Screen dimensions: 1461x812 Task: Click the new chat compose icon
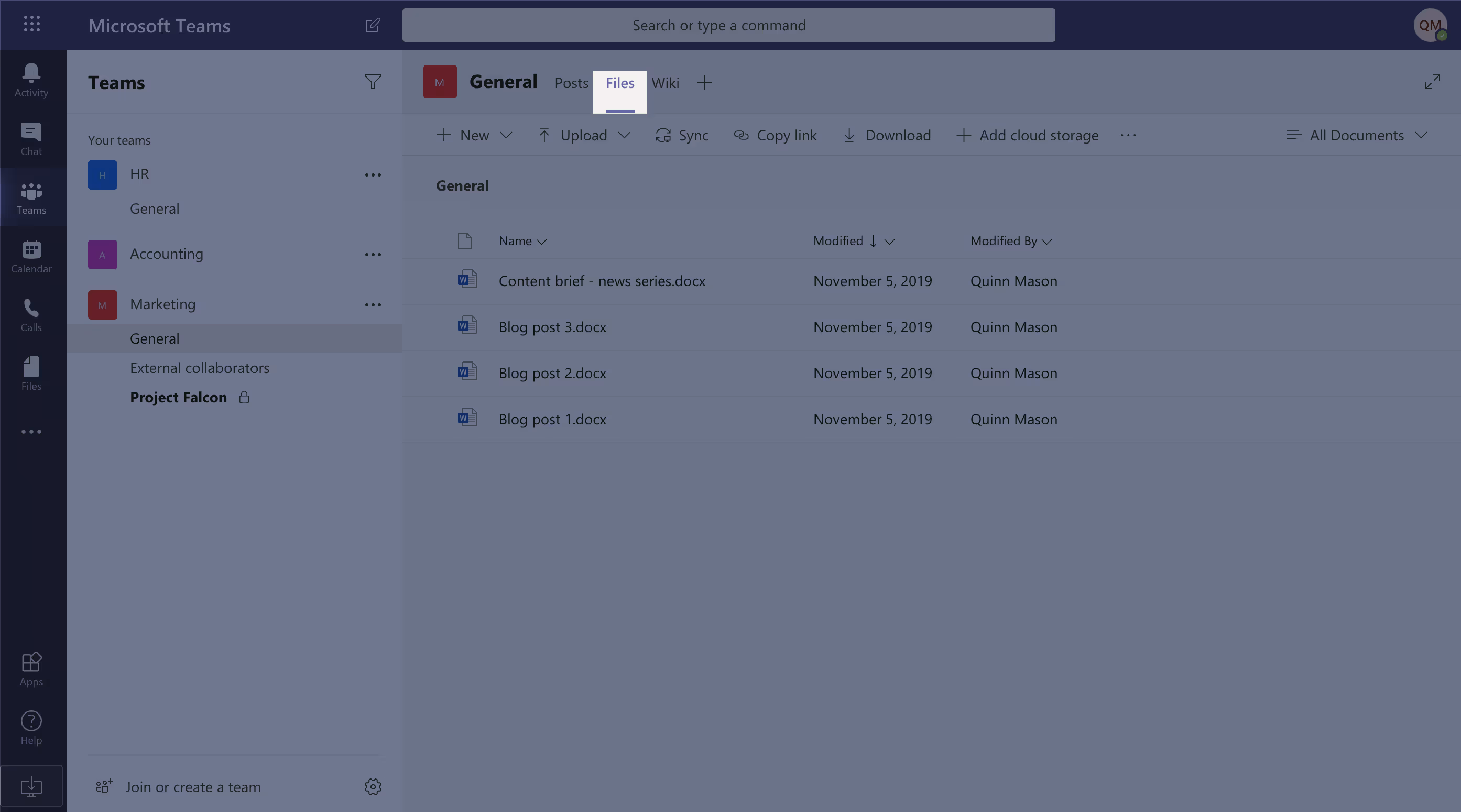point(373,26)
